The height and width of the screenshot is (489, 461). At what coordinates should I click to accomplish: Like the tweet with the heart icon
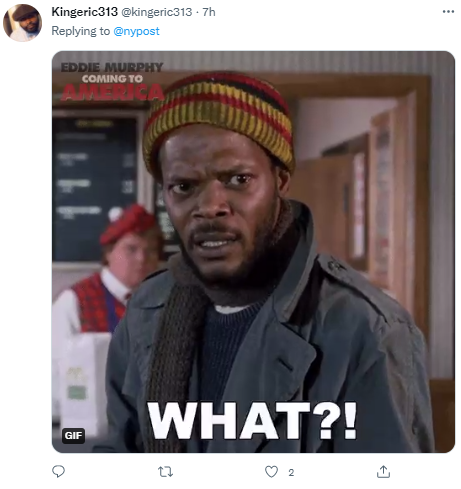tap(271, 472)
